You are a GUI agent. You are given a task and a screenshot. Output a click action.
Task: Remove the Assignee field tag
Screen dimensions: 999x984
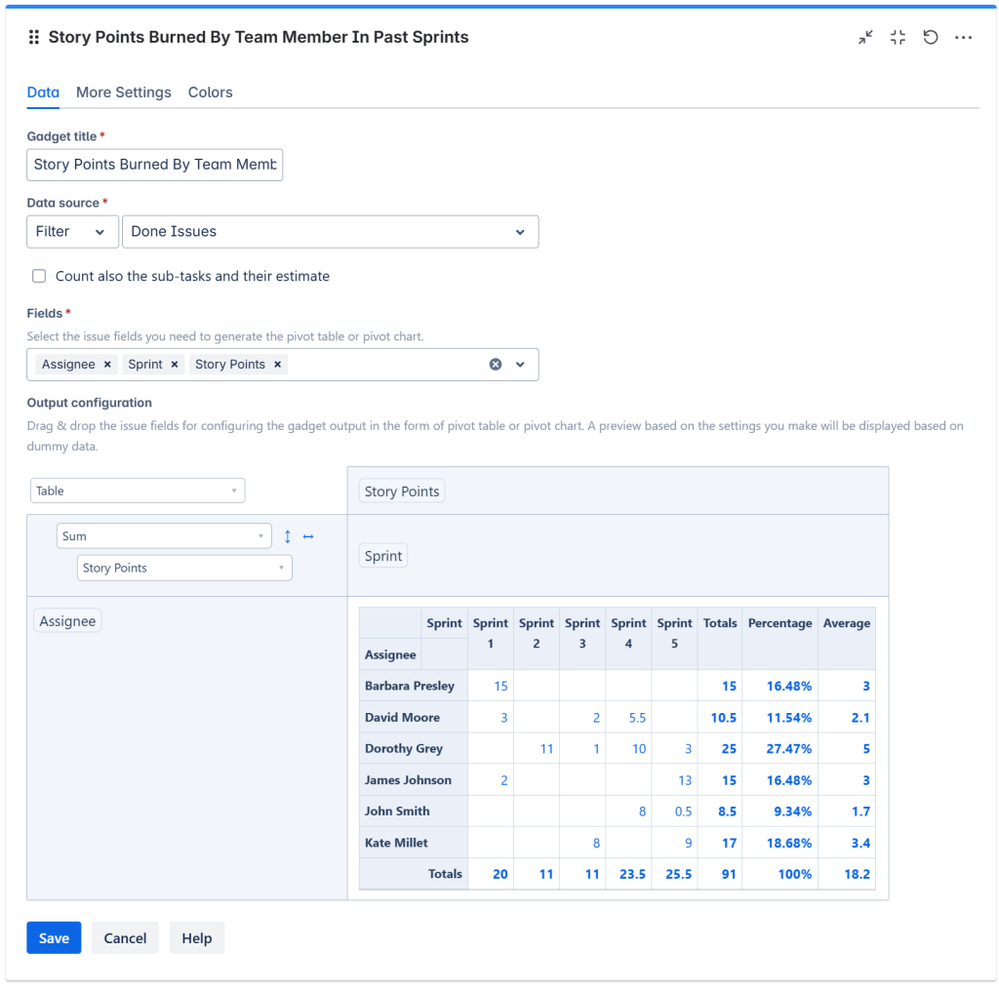click(108, 365)
